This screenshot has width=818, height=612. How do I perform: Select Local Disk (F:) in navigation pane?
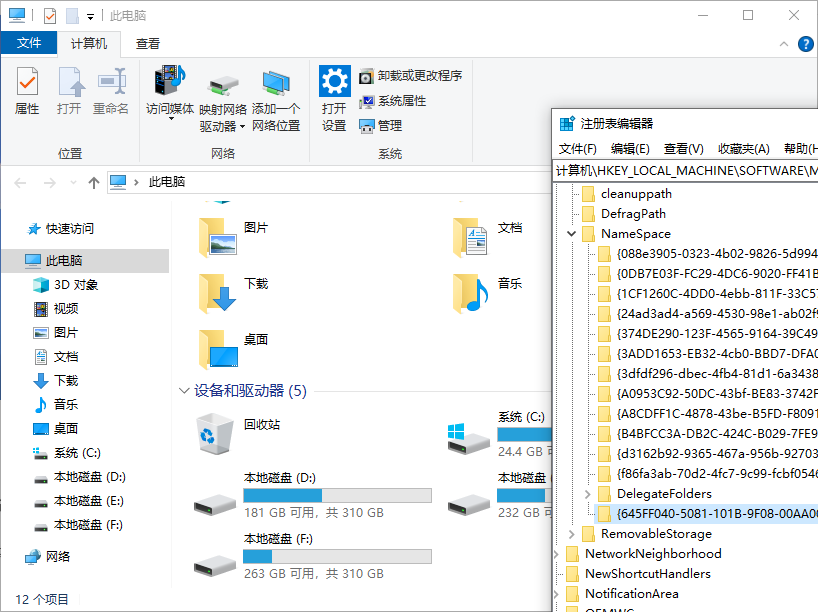click(x=79, y=525)
